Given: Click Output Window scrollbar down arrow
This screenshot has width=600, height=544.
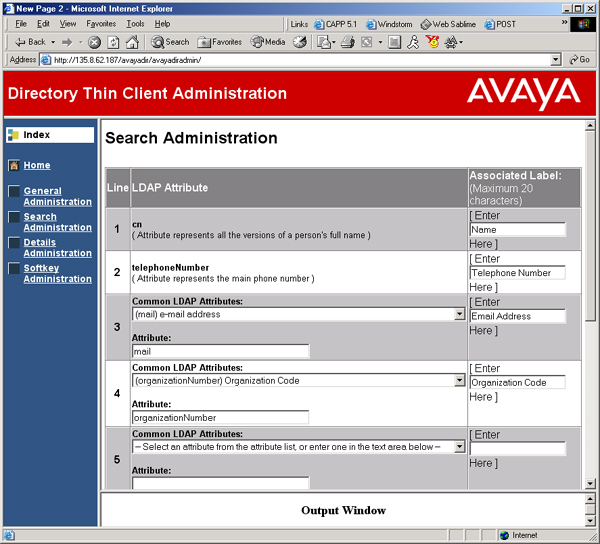Looking at the screenshot, I should click(590, 521).
